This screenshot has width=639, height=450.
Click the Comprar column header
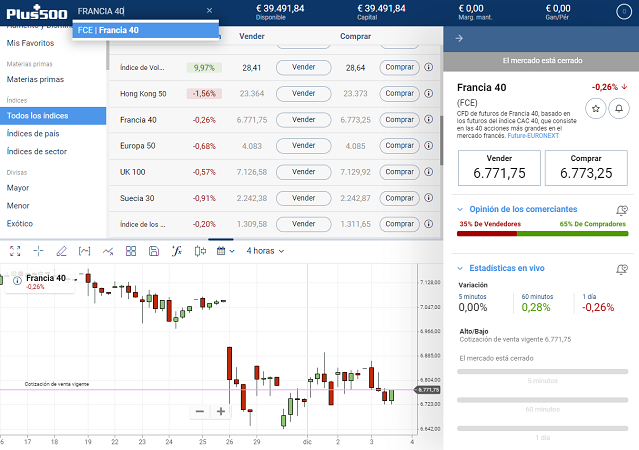(355, 36)
